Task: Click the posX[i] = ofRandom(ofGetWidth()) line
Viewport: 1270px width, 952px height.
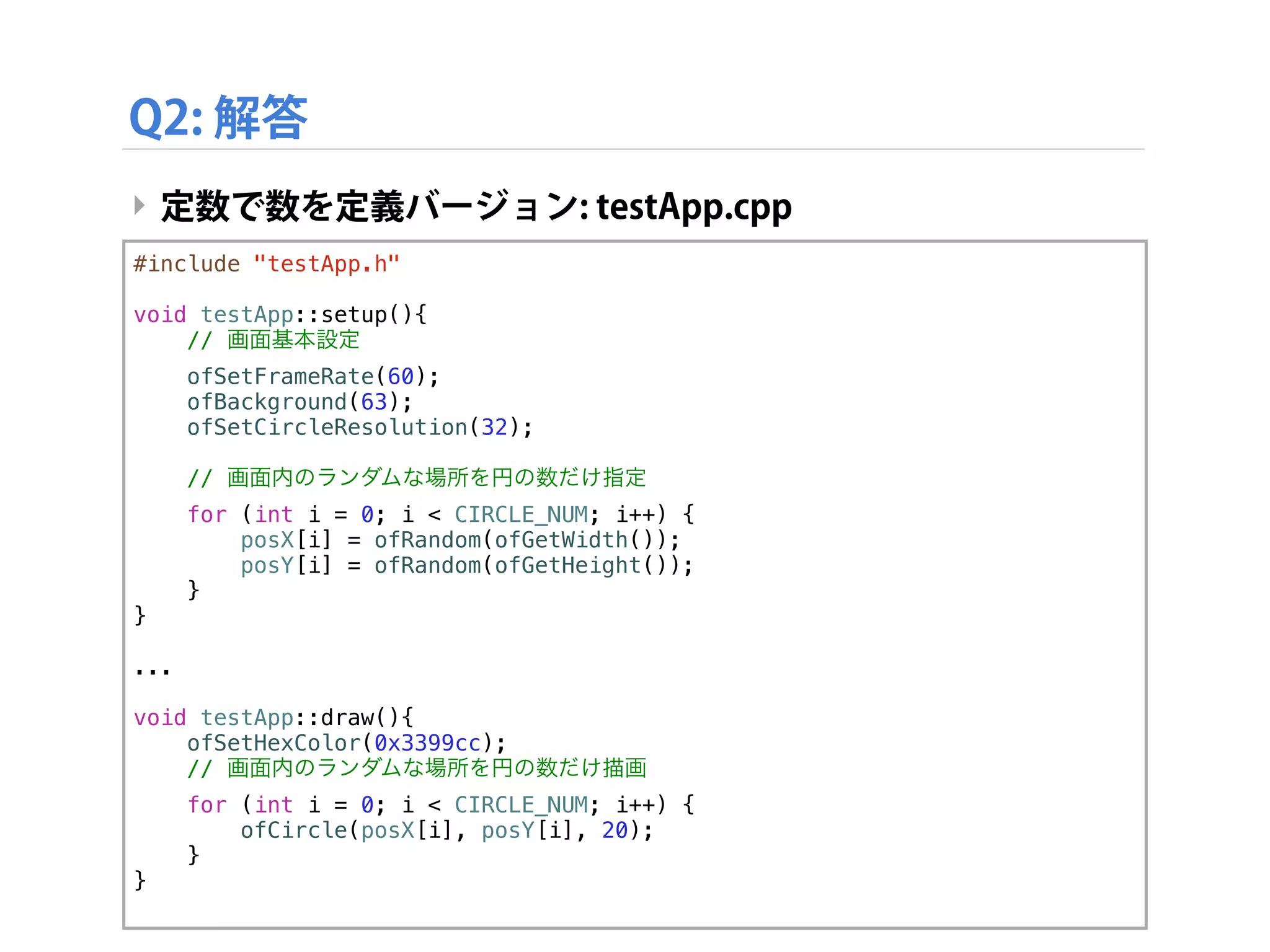Action: coord(460,540)
